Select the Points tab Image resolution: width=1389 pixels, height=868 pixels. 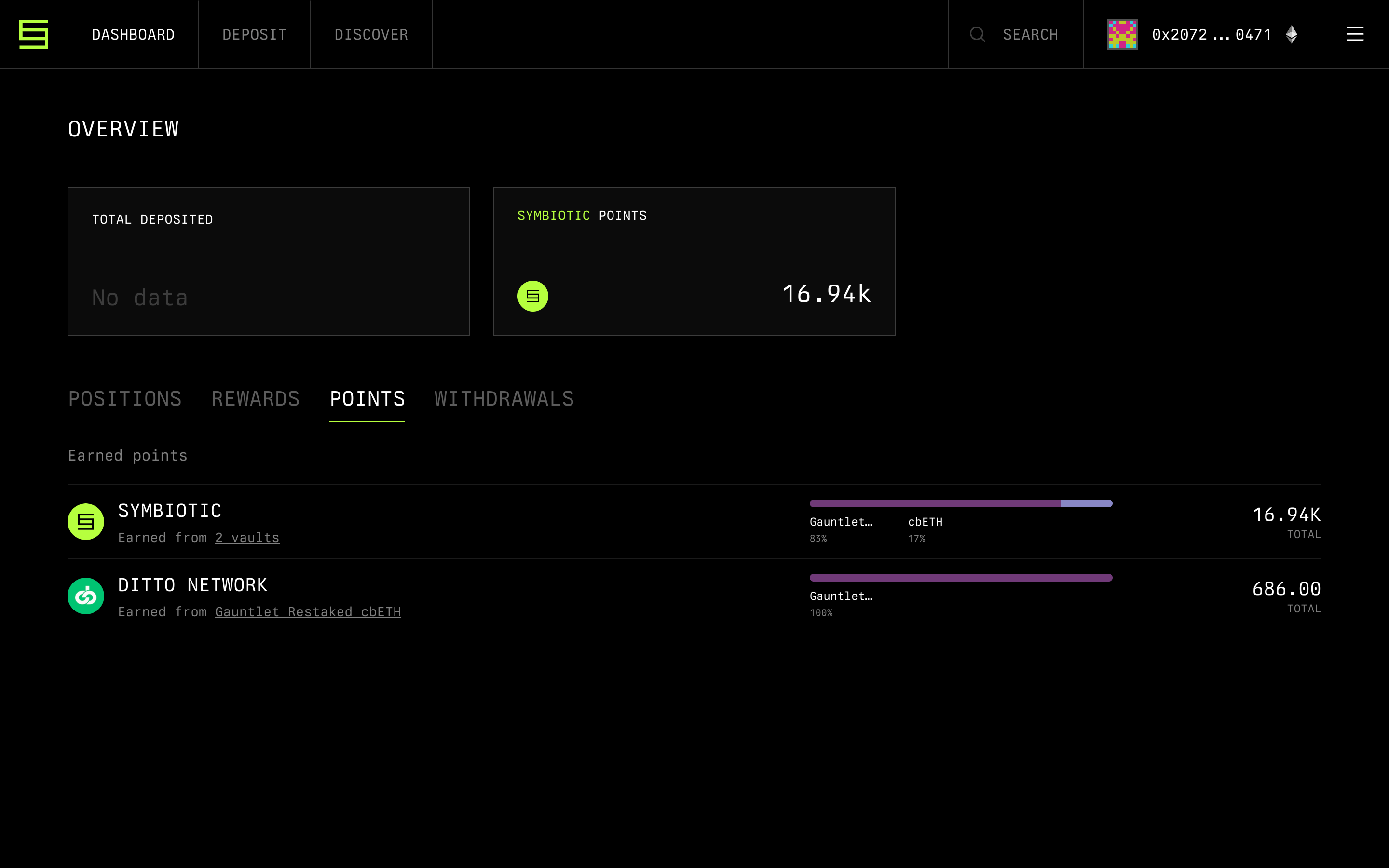click(x=368, y=399)
